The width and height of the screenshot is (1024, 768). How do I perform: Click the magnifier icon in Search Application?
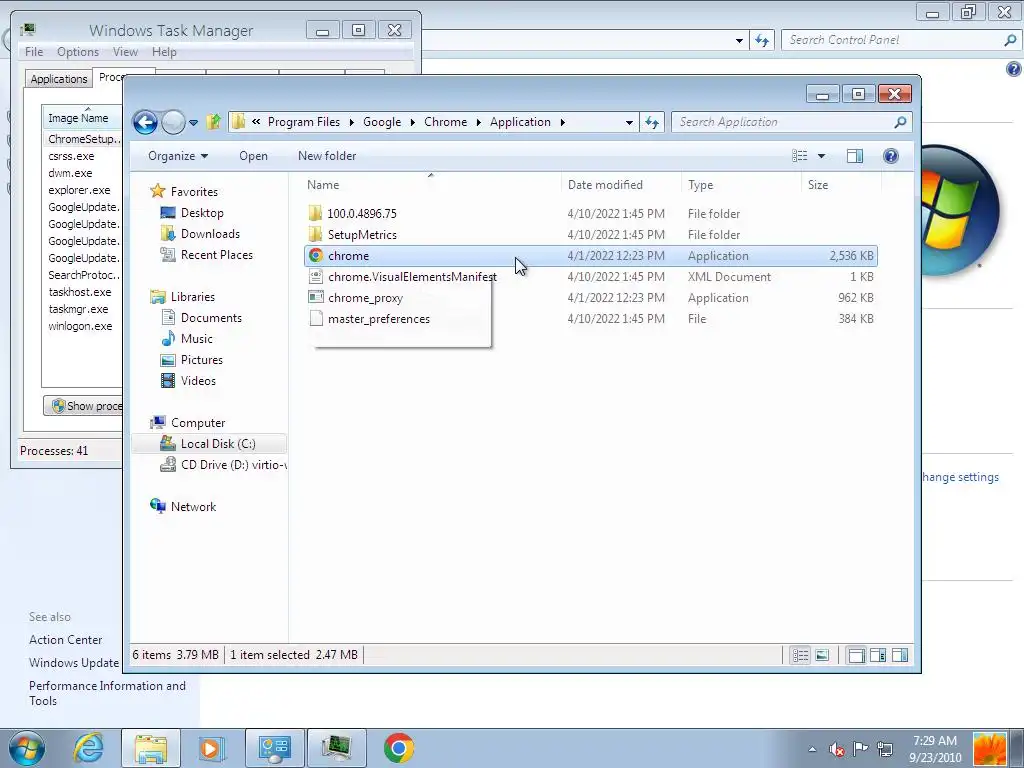tap(901, 122)
